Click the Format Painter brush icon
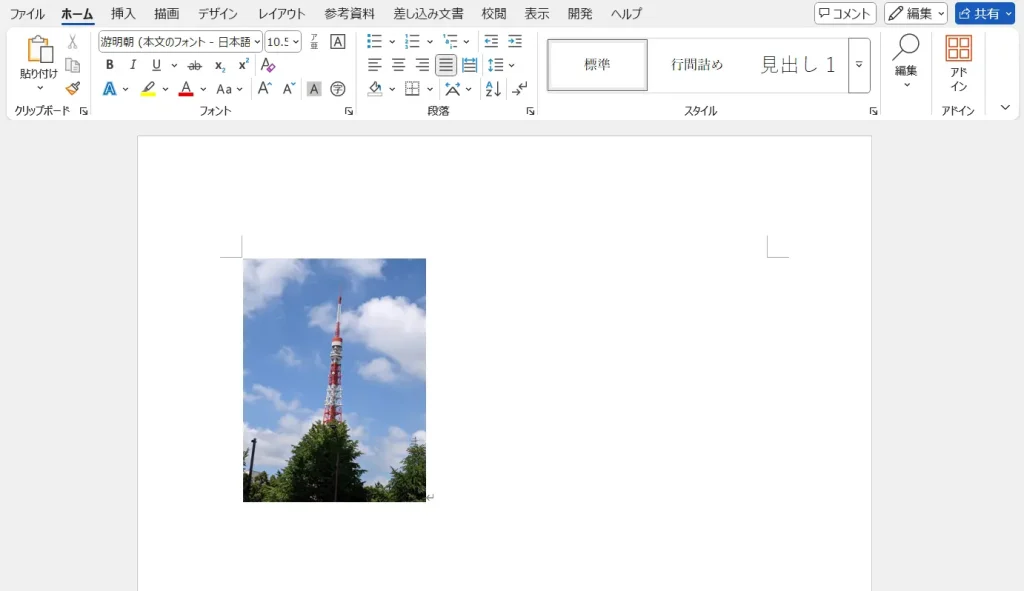The height and width of the screenshot is (591, 1024). (72, 88)
